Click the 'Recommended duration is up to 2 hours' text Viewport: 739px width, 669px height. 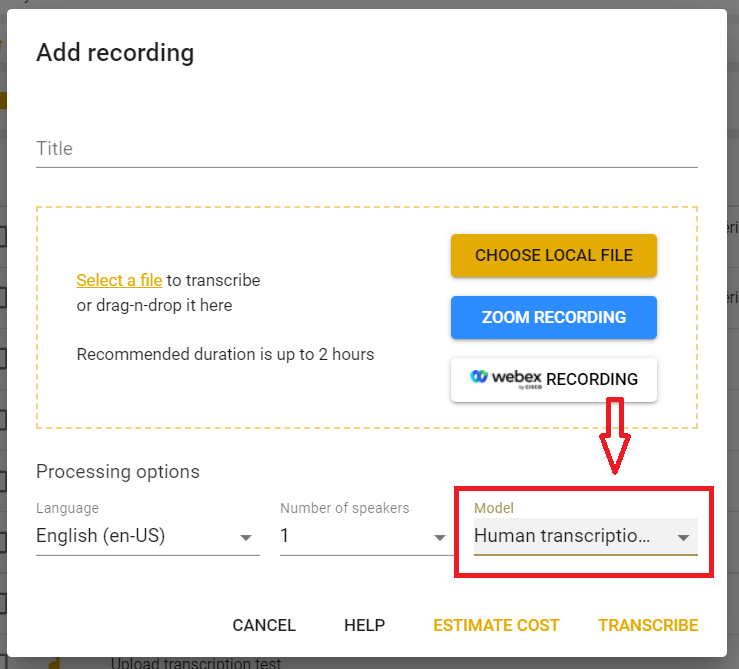(x=225, y=354)
